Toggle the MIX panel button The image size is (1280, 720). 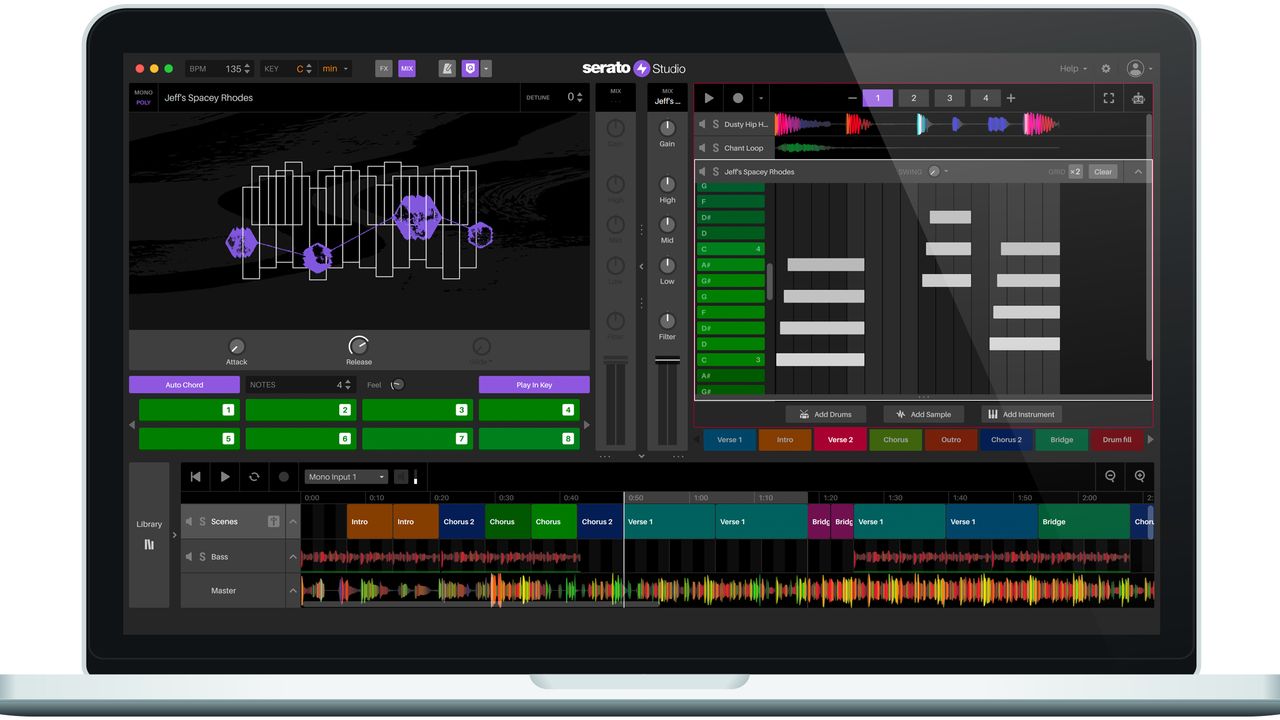[407, 69]
